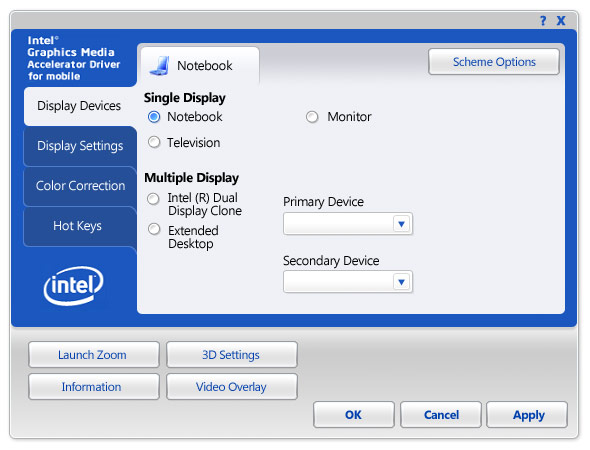
Task: Click the Video Overlay button
Action: coord(232,387)
